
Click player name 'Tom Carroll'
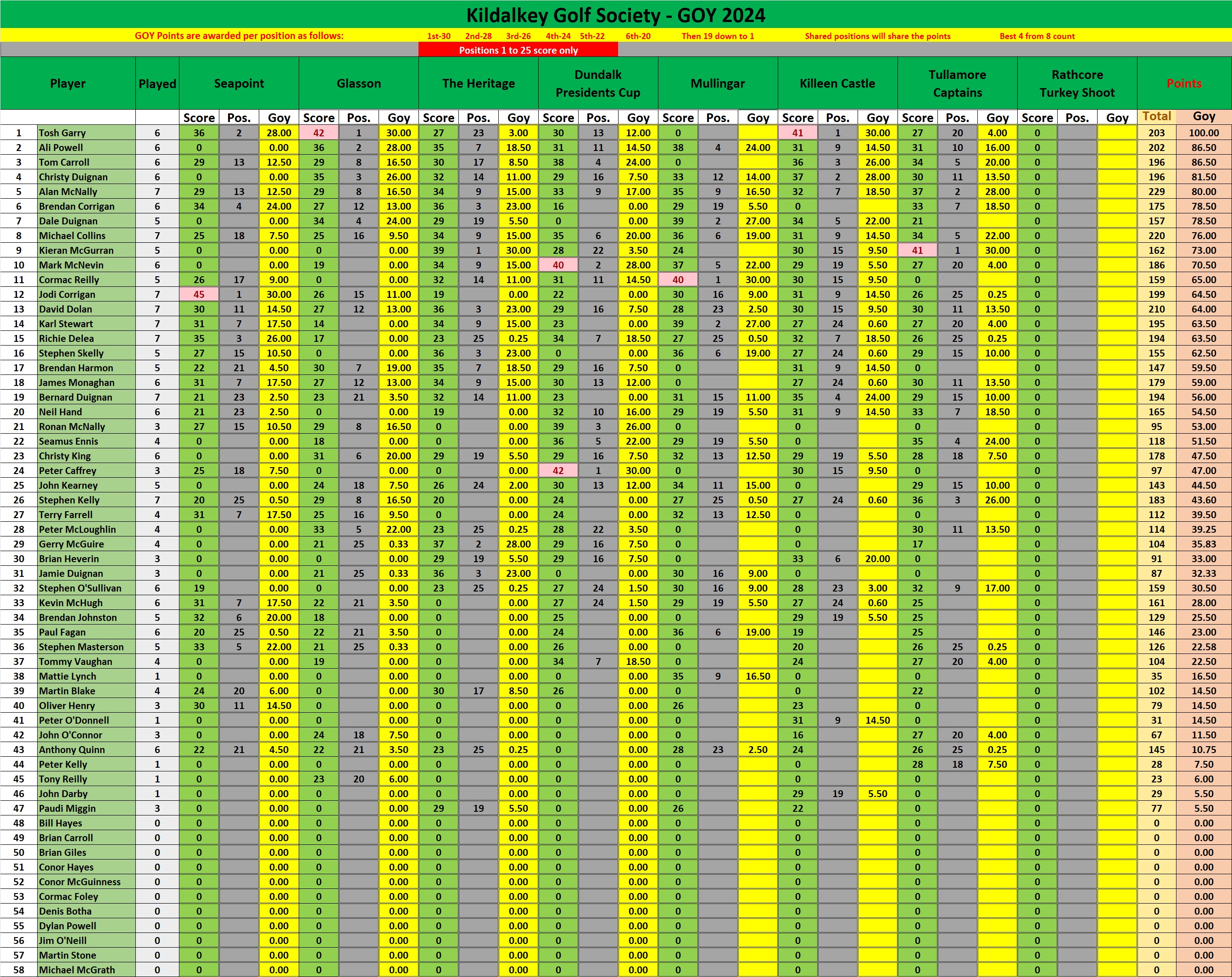(64, 162)
